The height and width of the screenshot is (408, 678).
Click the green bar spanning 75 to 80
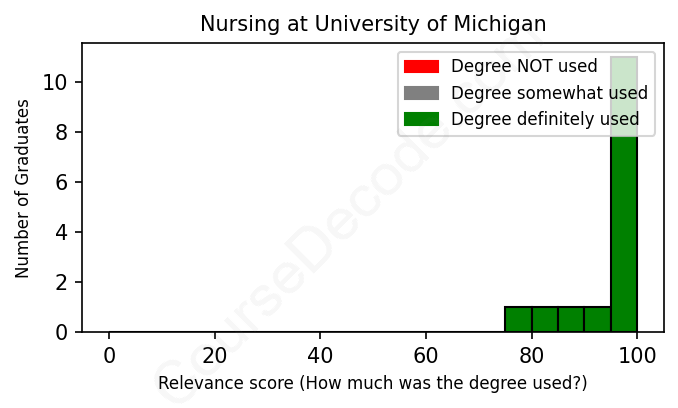pyautogui.click(x=518, y=319)
